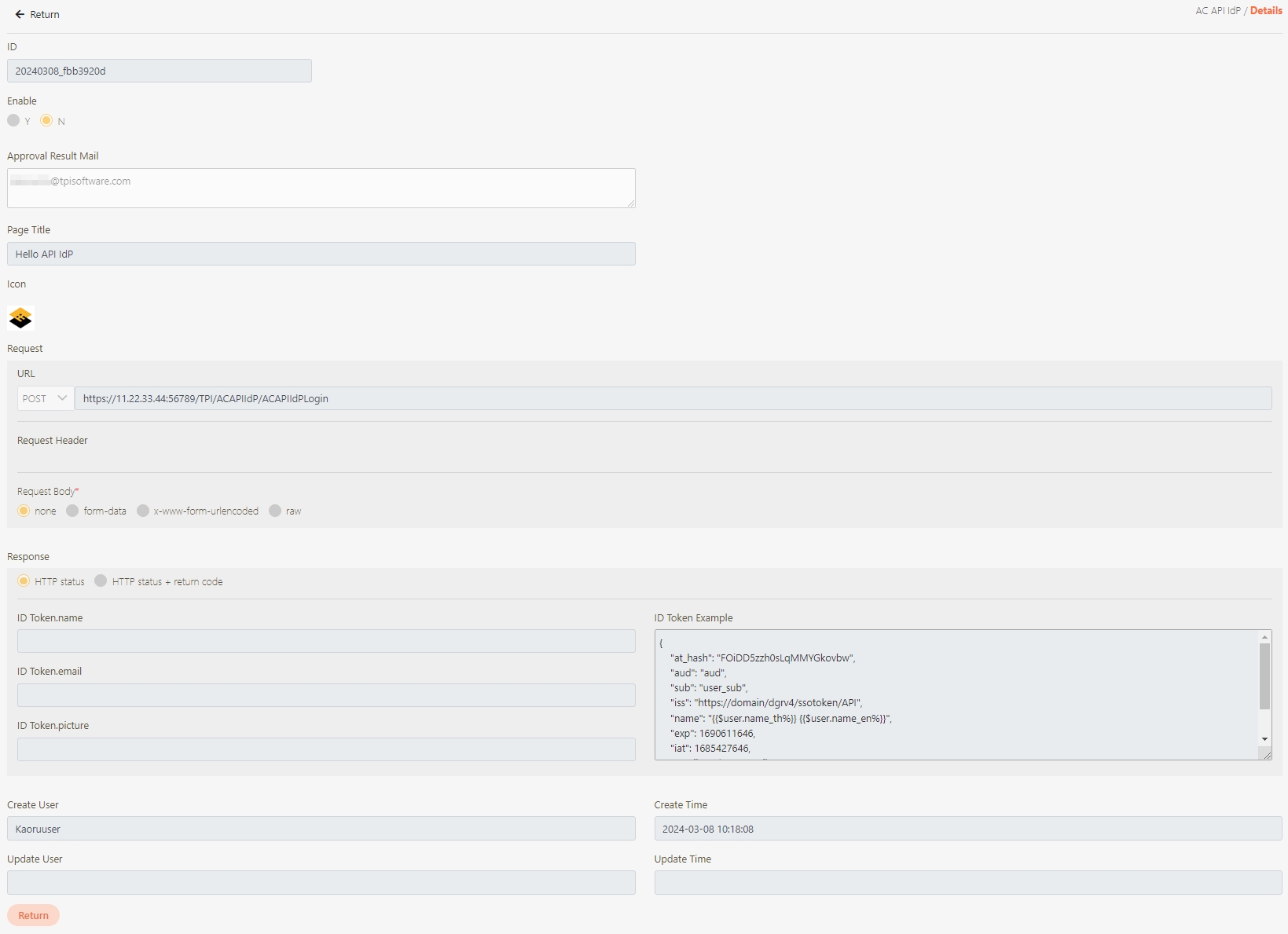Click the Approval Result Mail textarea

coord(321,189)
